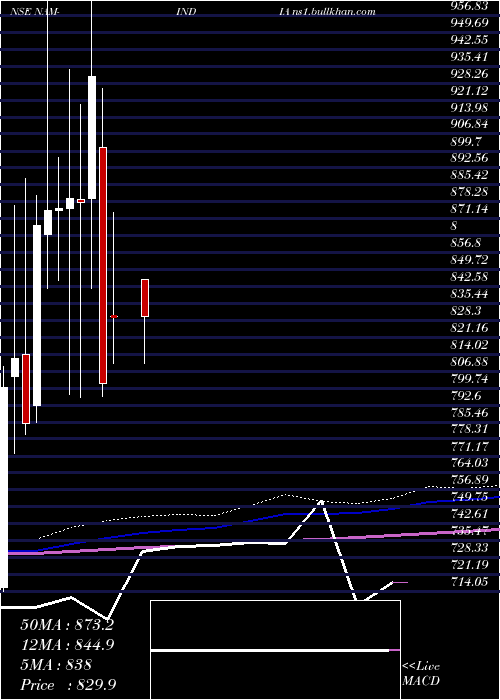Click the 12MA : 844.9 readout

[67, 644]
